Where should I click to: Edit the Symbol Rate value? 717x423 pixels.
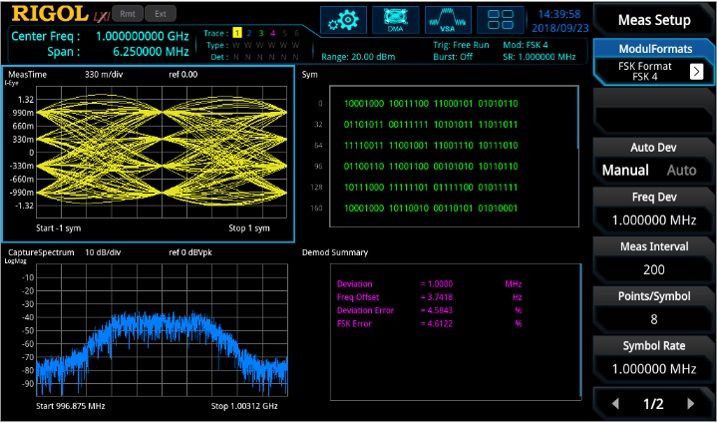coord(654,358)
